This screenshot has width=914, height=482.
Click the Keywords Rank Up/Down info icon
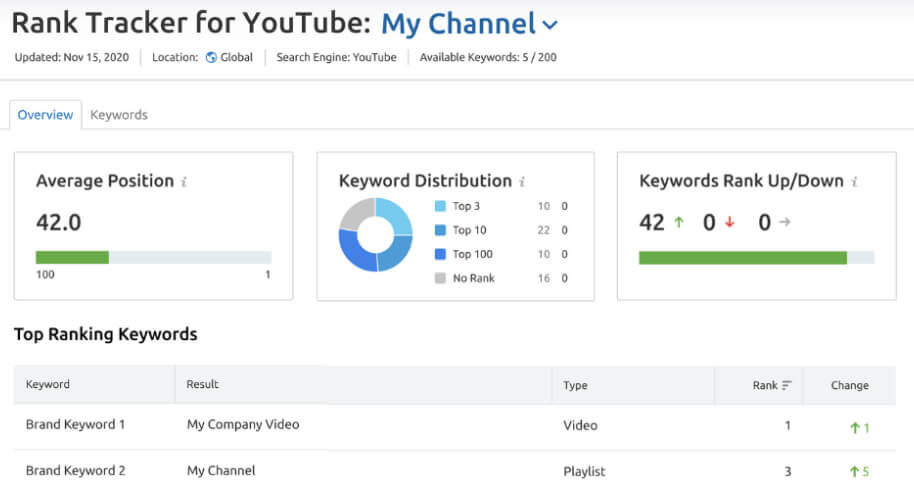pyautogui.click(x=854, y=182)
